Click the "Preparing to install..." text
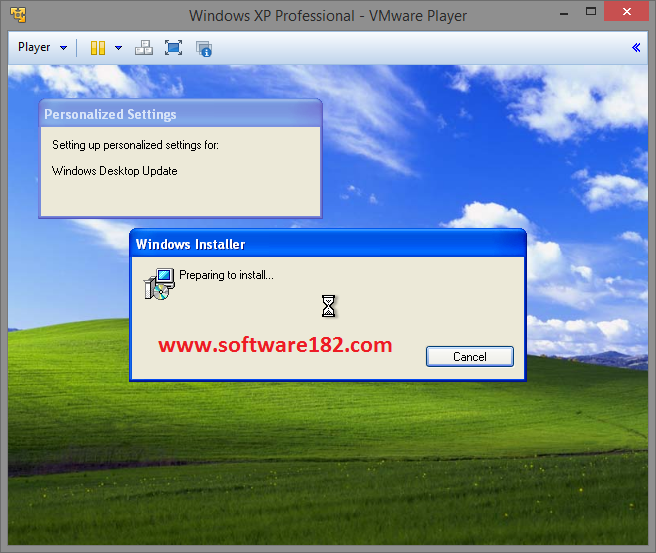The image size is (656, 553). pos(226,275)
